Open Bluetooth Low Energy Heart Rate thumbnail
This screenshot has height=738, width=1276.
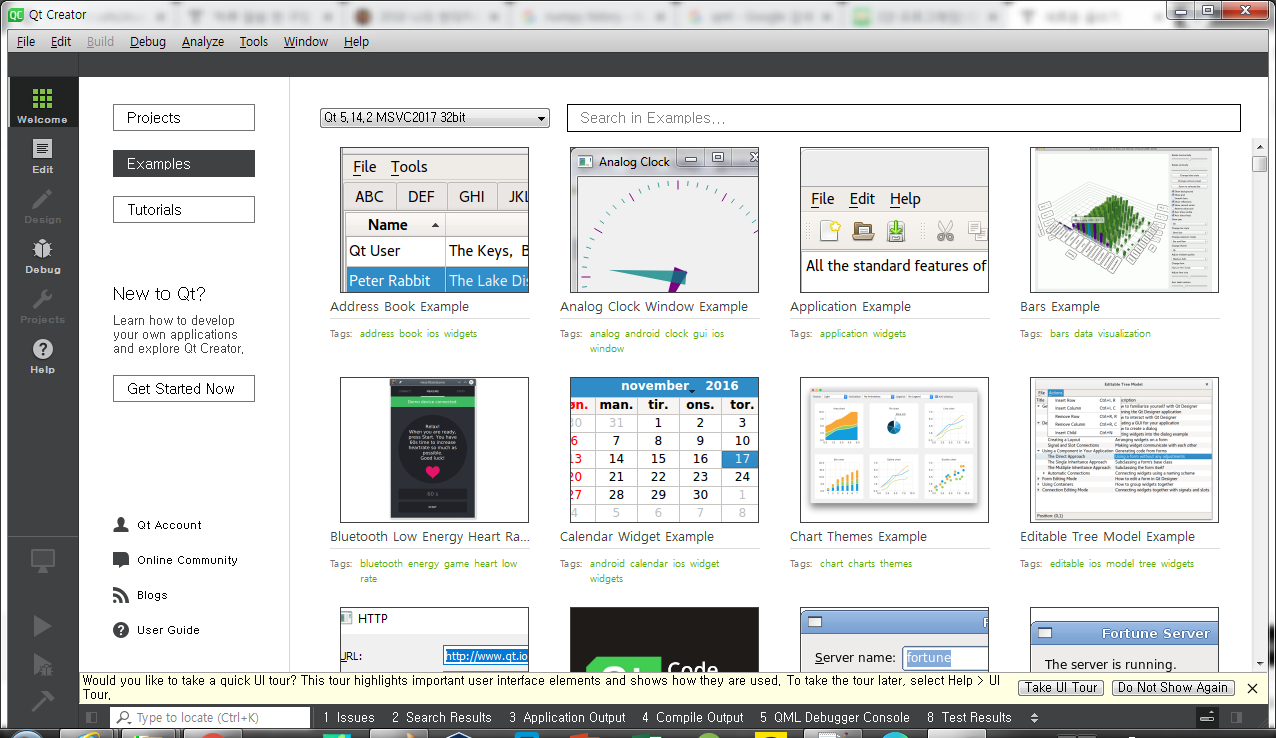coord(434,450)
